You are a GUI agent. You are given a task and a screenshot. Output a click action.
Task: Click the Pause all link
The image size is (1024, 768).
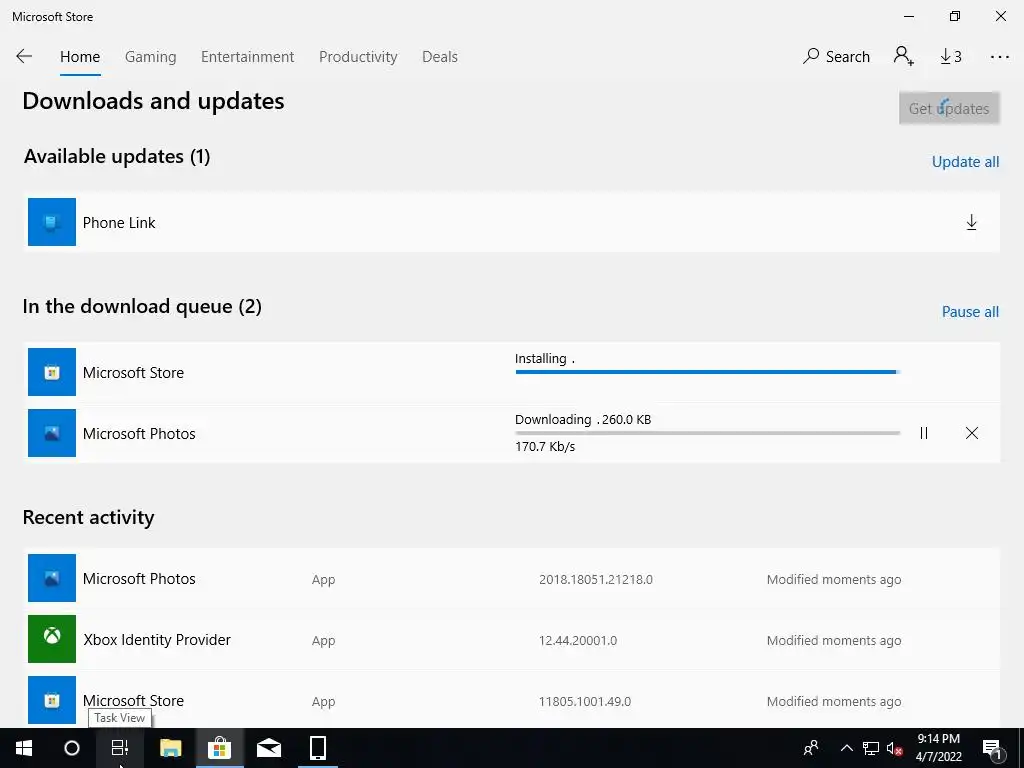[970, 312]
